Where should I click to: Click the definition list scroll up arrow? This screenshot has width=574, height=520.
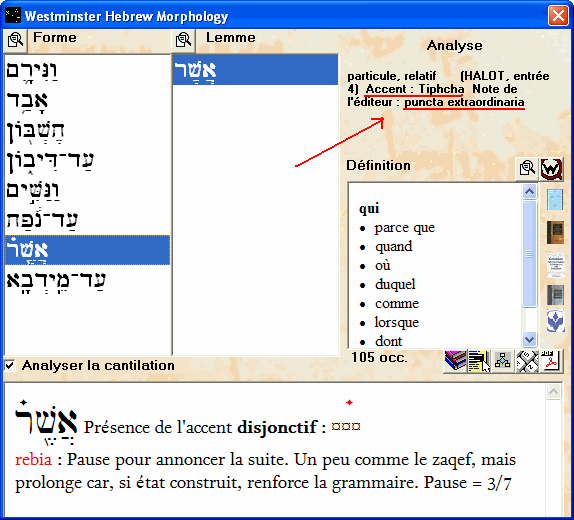pos(529,191)
